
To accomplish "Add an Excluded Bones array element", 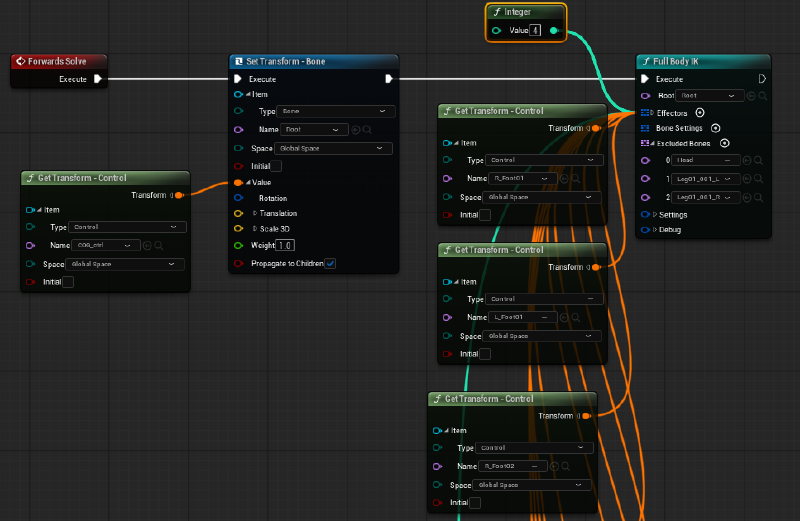I will coord(724,143).
